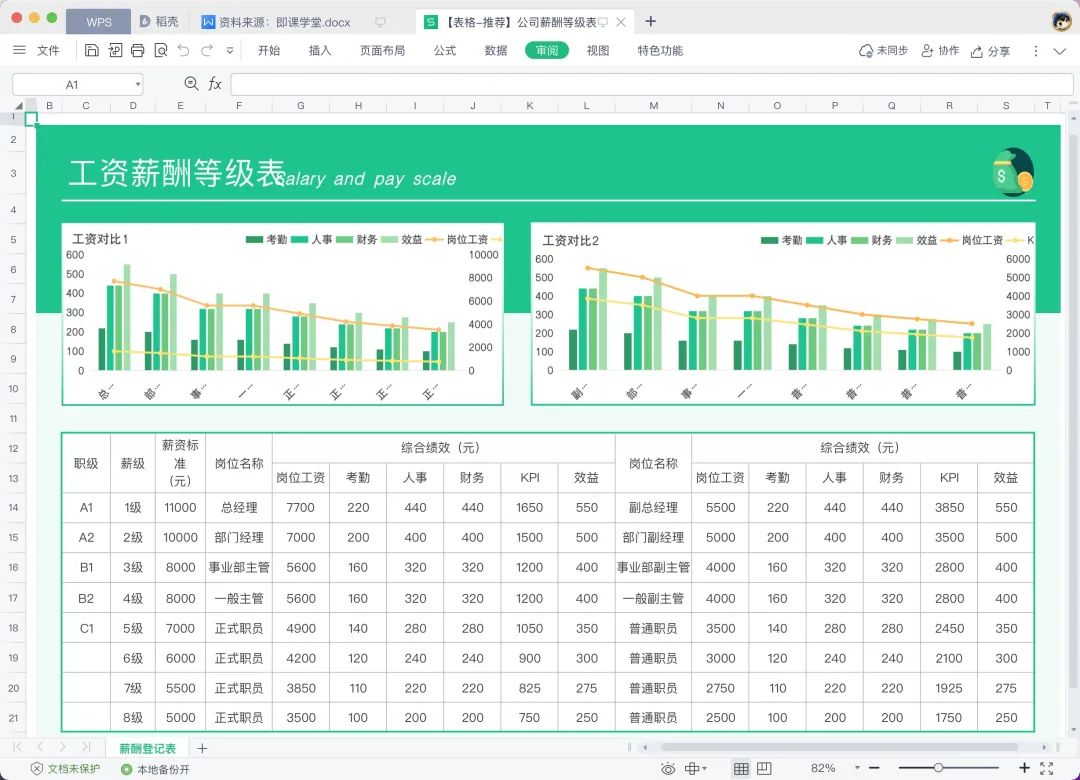Open Print Preview icon

[x=160, y=50]
